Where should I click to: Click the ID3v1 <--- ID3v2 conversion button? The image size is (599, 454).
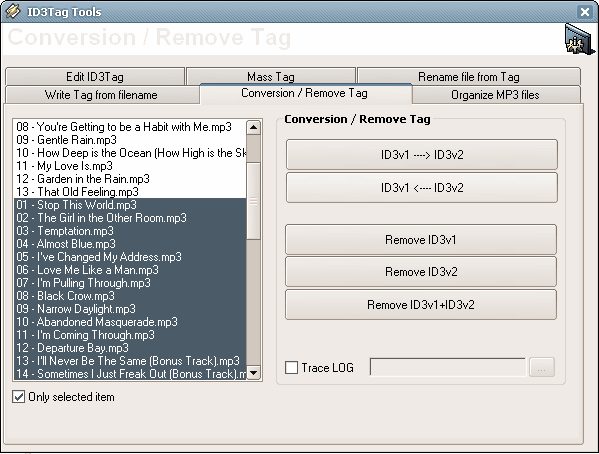point(422,187)
